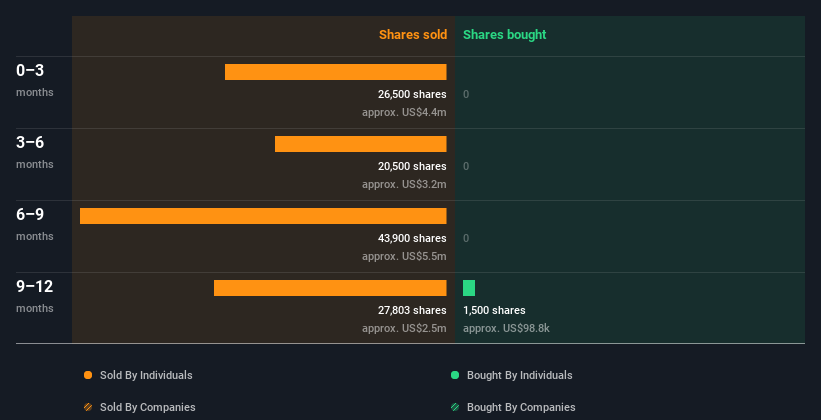821x420 pixels.
Task: Click the 0 bought value for 6–9 months
Action: [x=466, y=238]
